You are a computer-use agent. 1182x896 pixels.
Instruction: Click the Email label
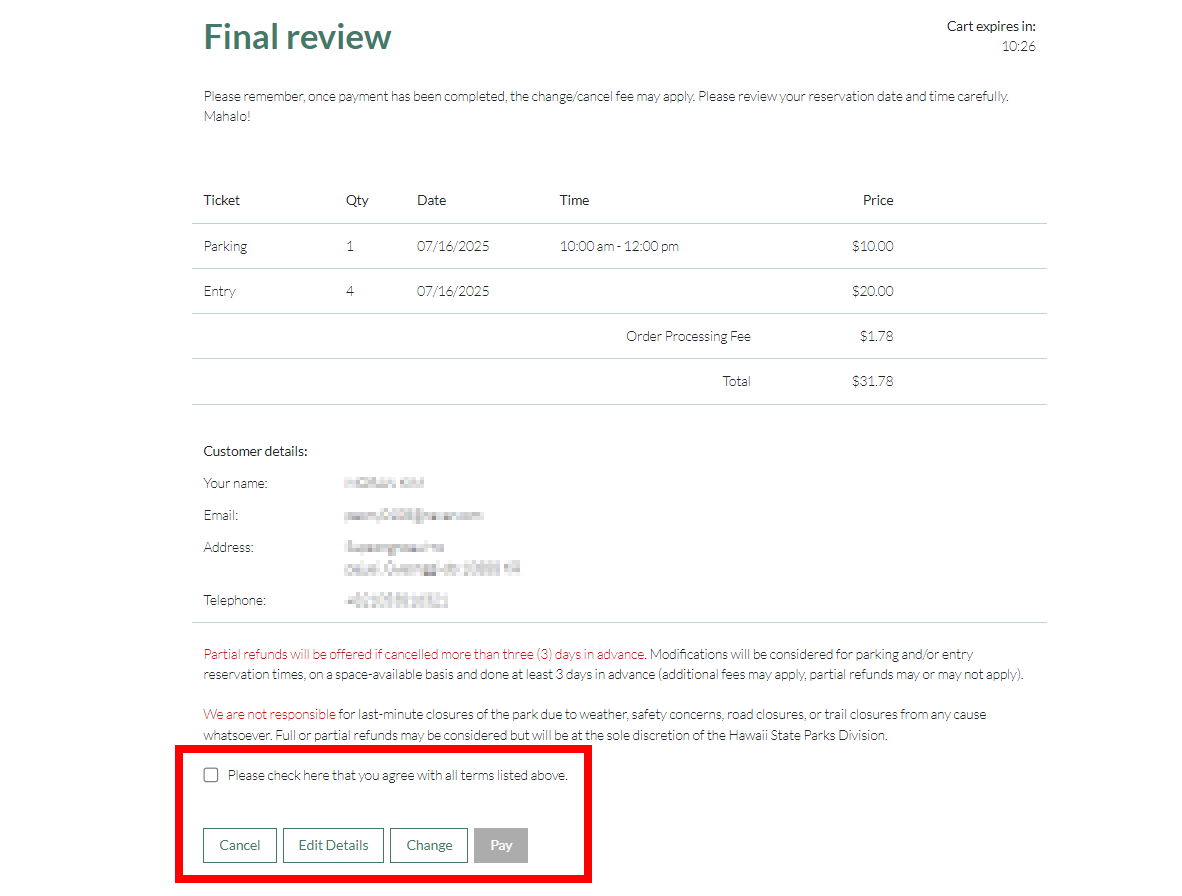point(221,515)
